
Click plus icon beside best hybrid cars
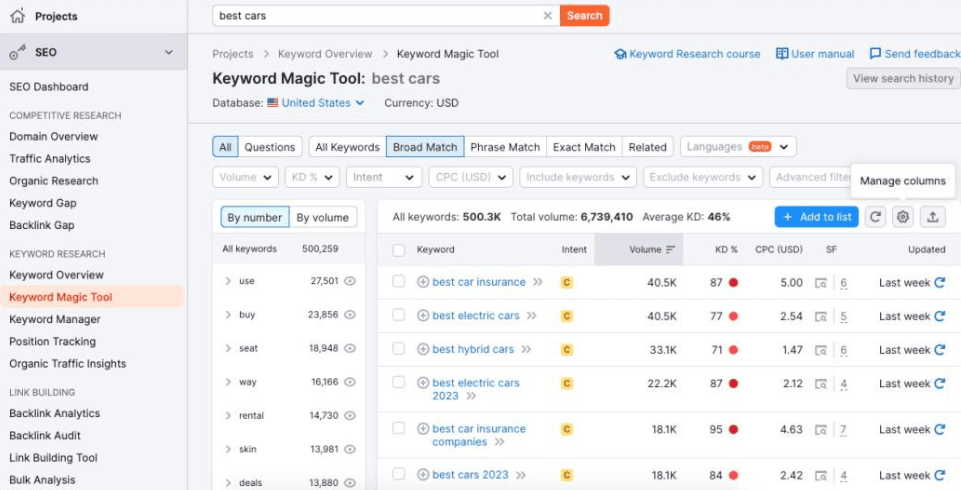pyautogui.click(x=423, y=350)
